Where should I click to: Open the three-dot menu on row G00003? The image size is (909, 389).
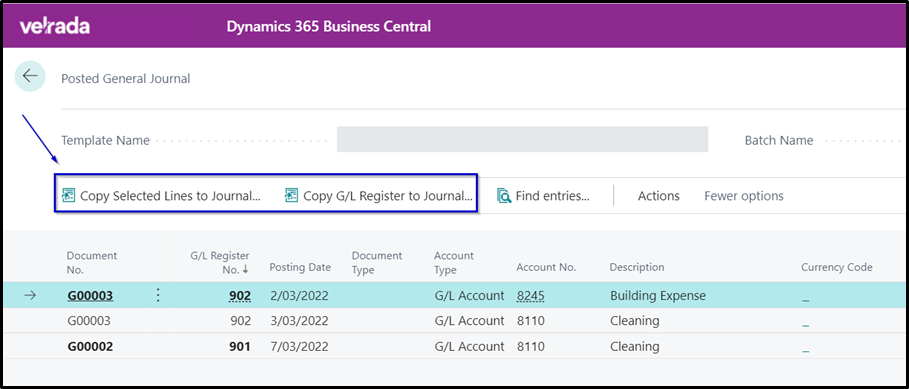158,296
